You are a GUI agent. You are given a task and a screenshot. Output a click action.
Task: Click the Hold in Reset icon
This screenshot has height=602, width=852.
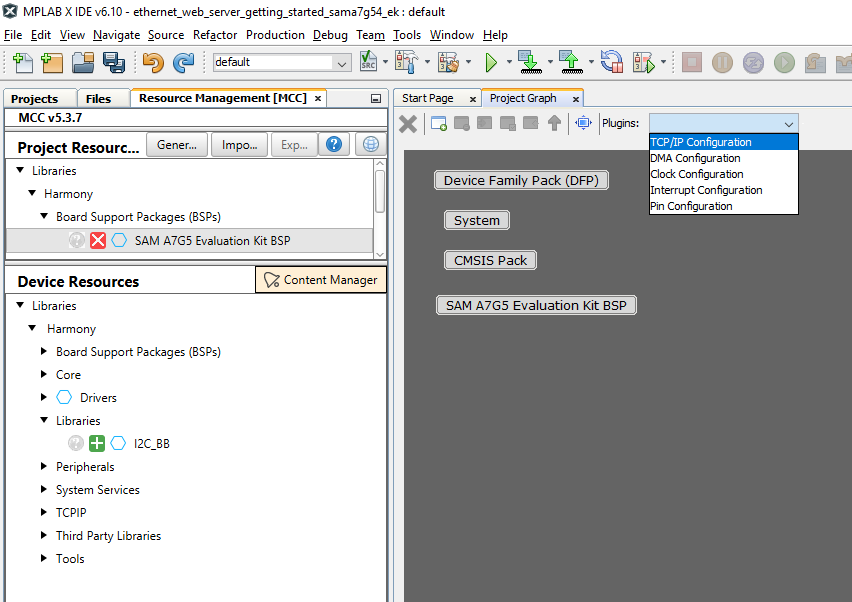pos(612,62)
